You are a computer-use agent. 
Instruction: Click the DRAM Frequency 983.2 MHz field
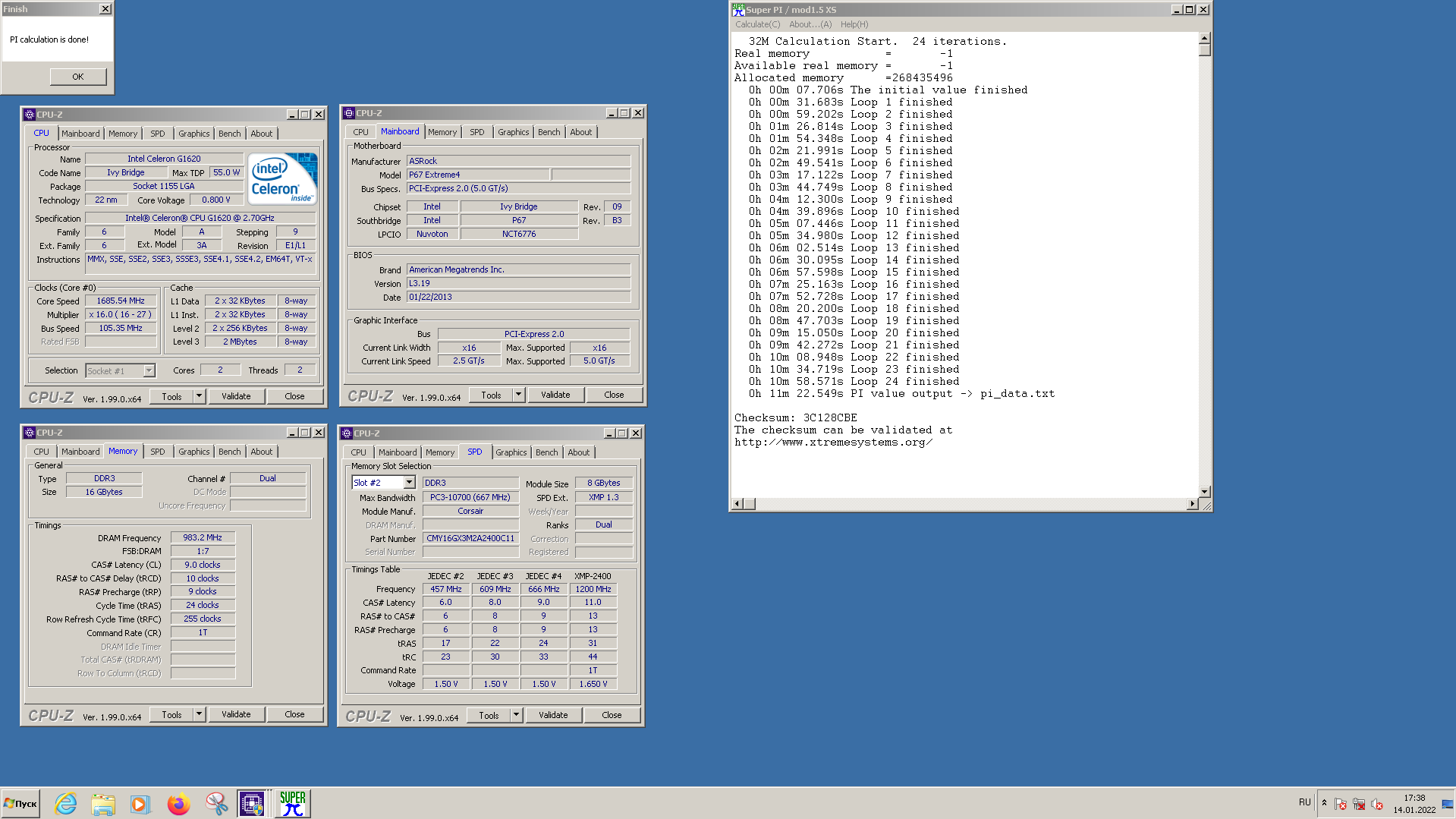click(x=203, y=537)
